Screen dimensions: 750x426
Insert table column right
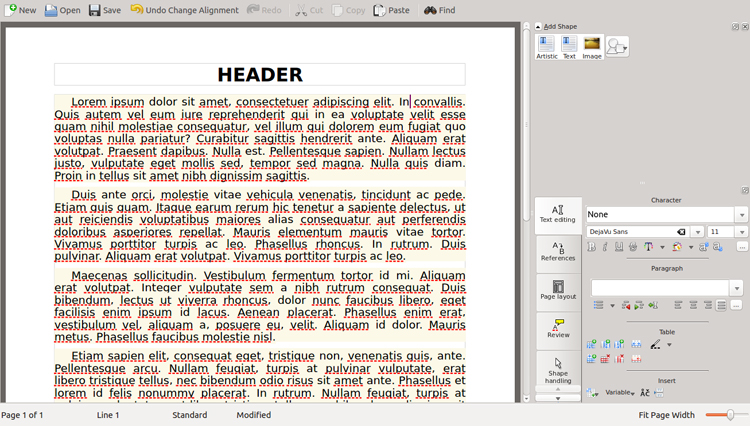pos(619,344)
